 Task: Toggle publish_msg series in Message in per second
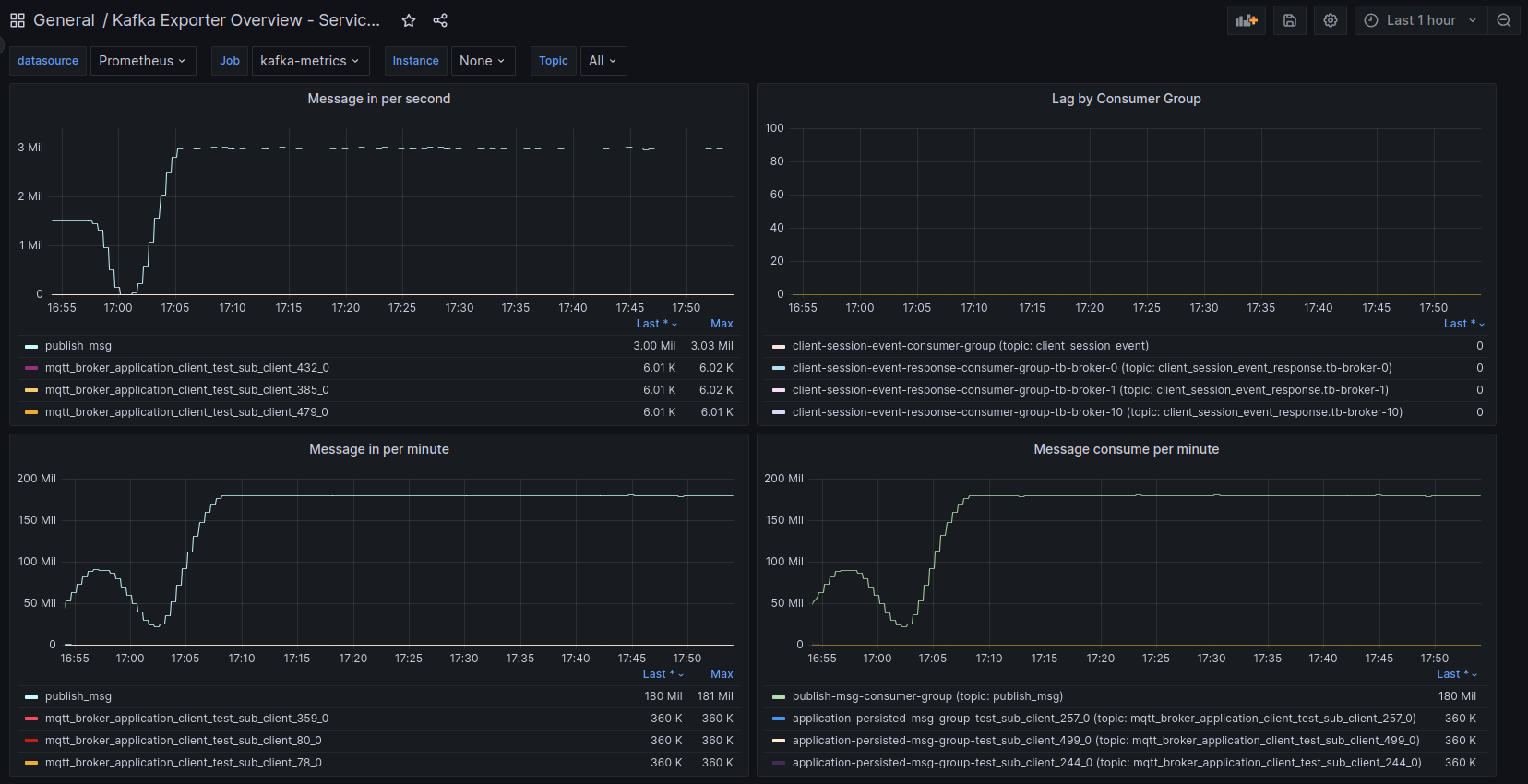pos(78,346)
